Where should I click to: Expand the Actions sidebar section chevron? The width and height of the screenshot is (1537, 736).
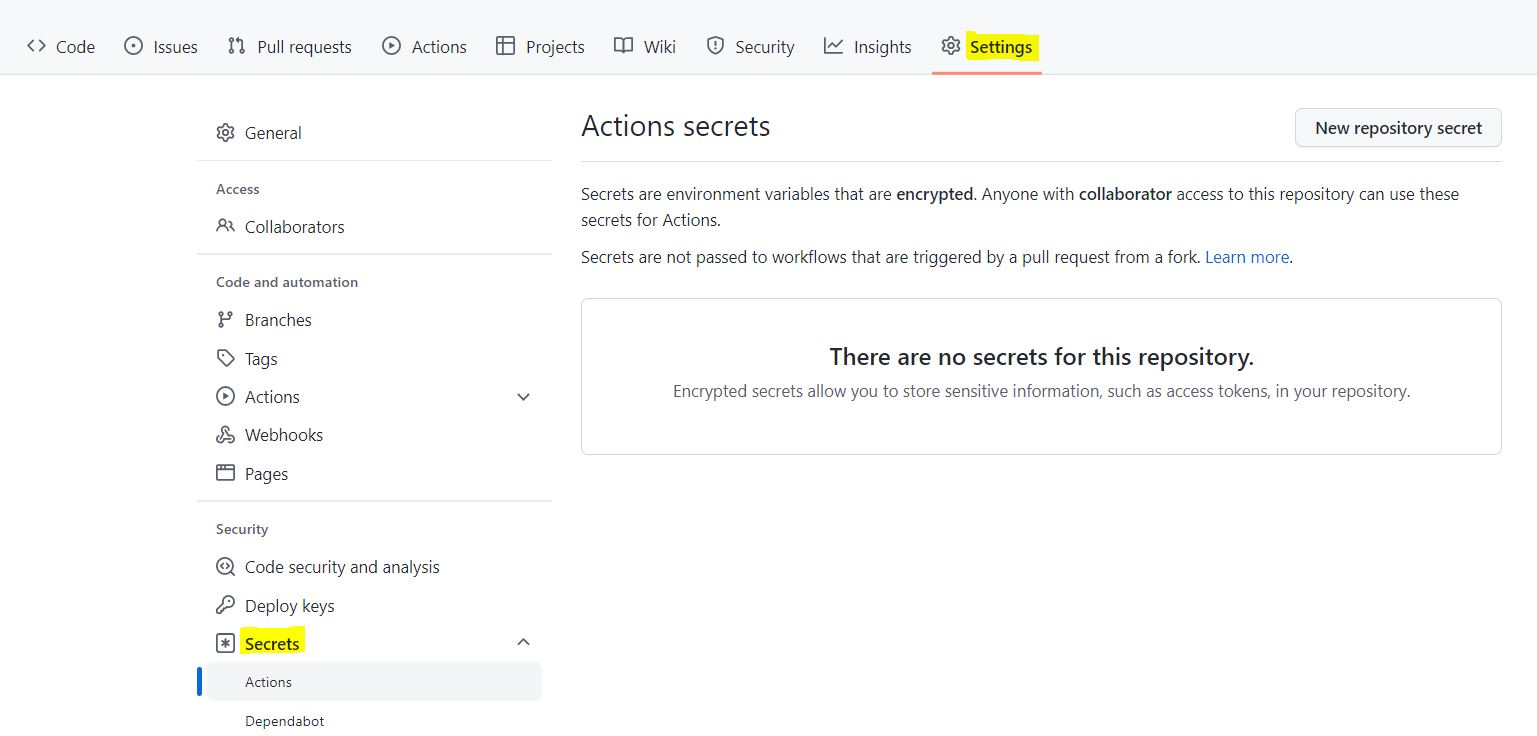523,397
